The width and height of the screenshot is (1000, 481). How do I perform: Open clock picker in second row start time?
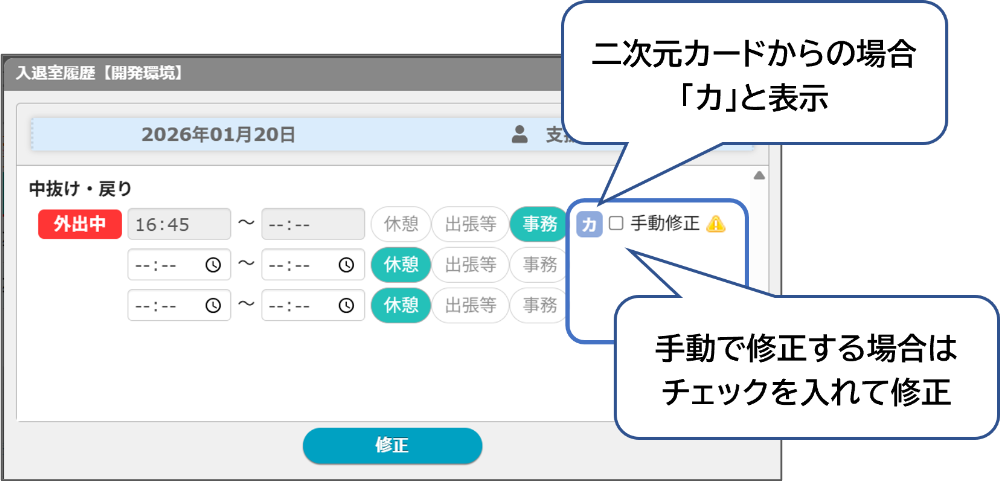pyautogui.click(x=213, y=265)
